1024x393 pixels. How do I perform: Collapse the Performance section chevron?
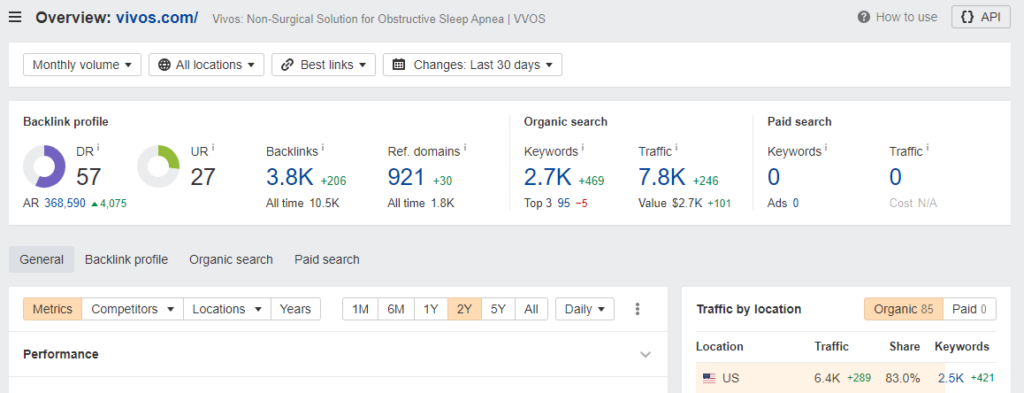(645, 354)
